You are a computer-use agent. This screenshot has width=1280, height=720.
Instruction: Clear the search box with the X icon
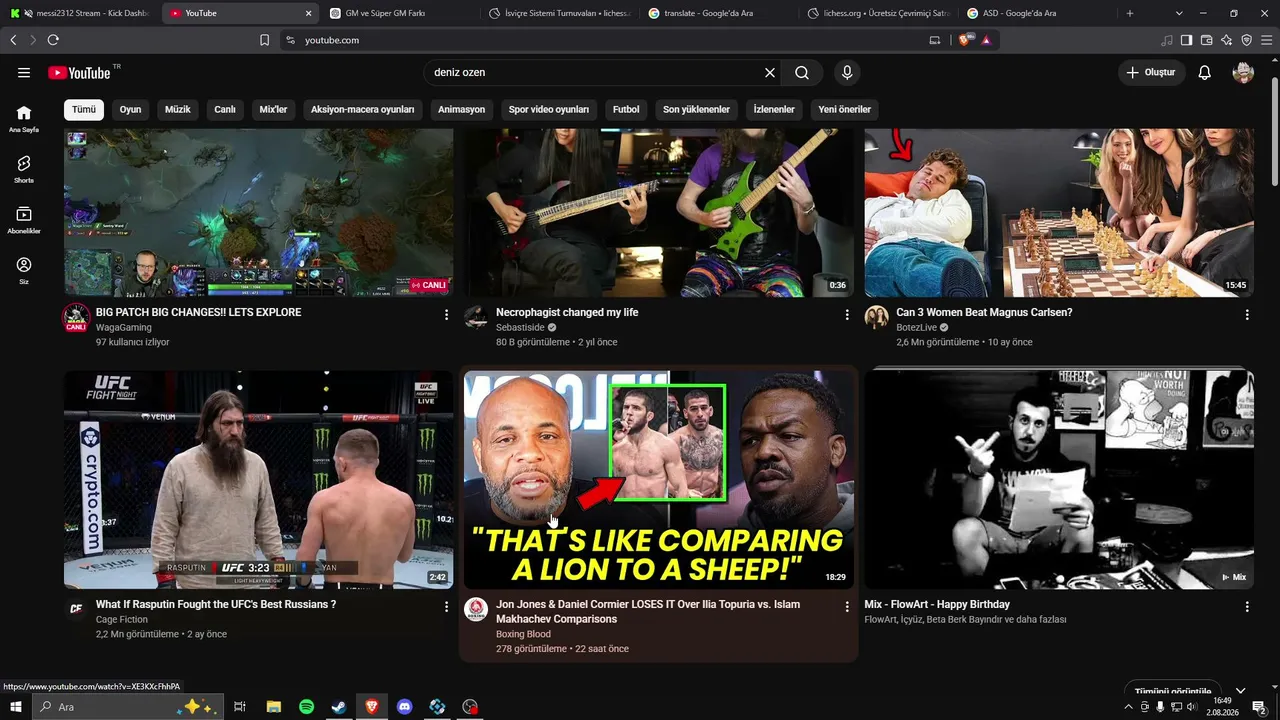(770, 73)
